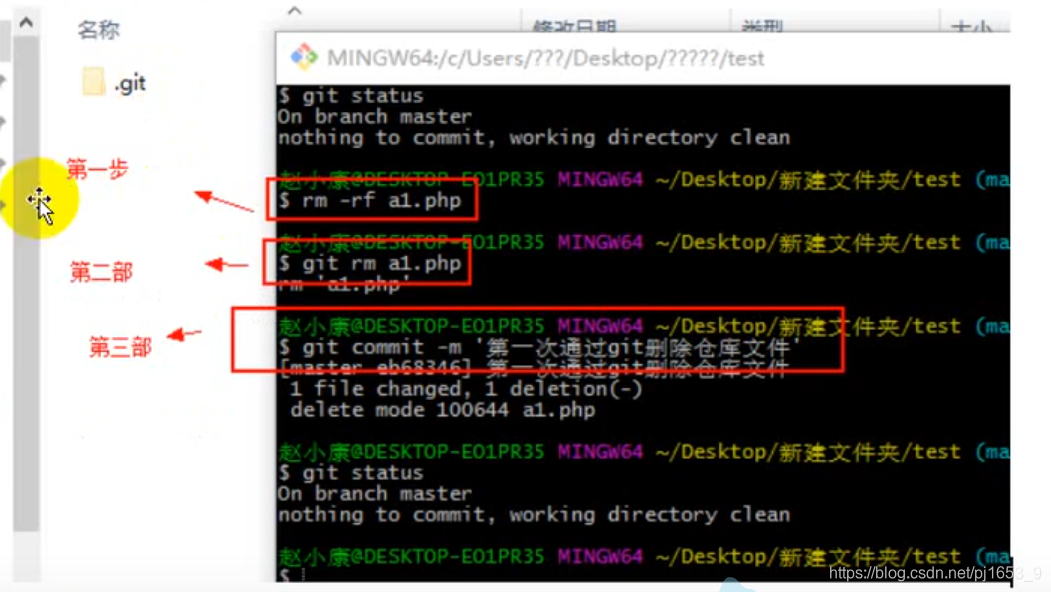Click the MINGW64 terminal window title text
Viewport: 1051px width, 592px height.
click(546, 58)
